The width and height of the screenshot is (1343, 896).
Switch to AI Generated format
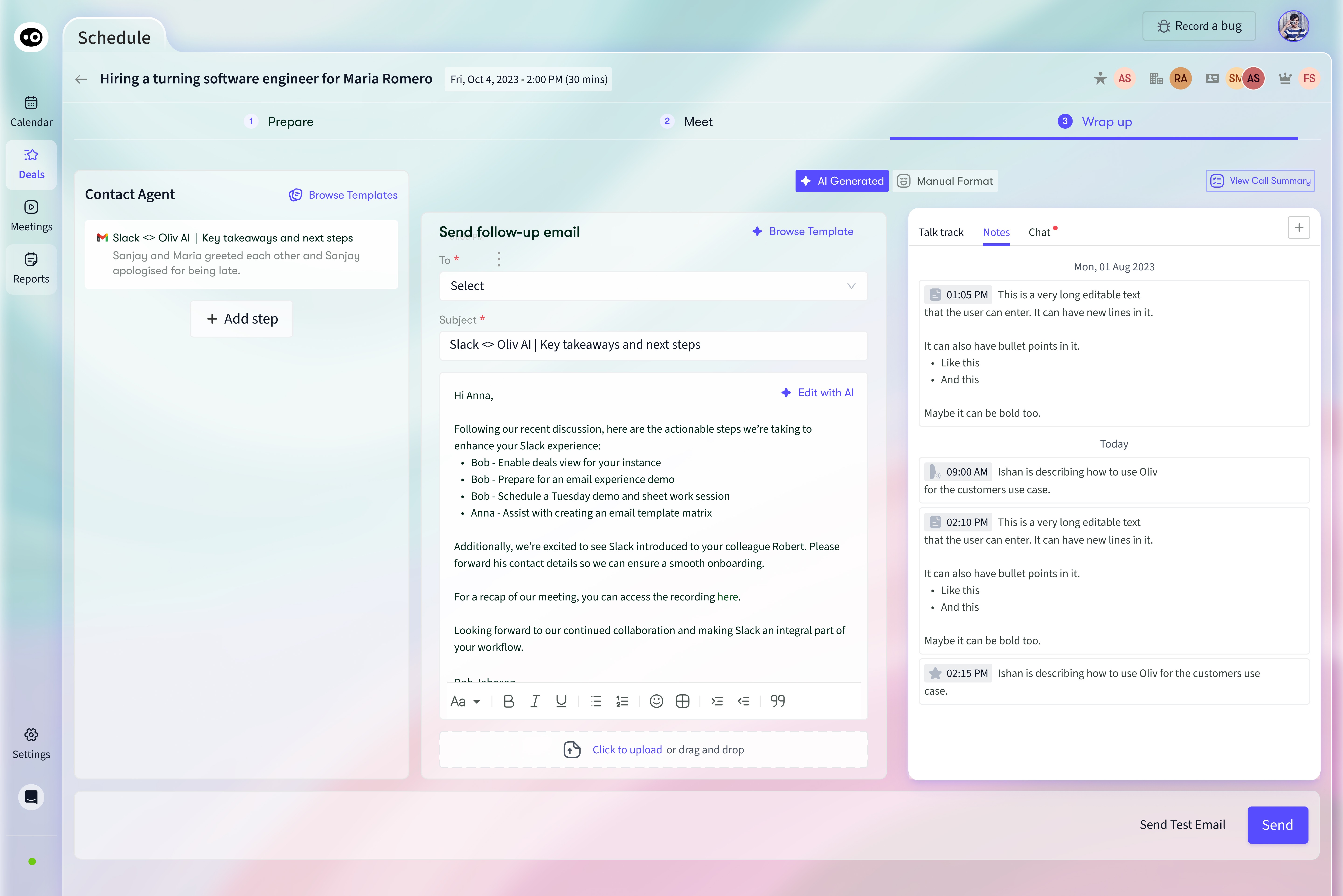pyautogui.click(x=842, y=181)
